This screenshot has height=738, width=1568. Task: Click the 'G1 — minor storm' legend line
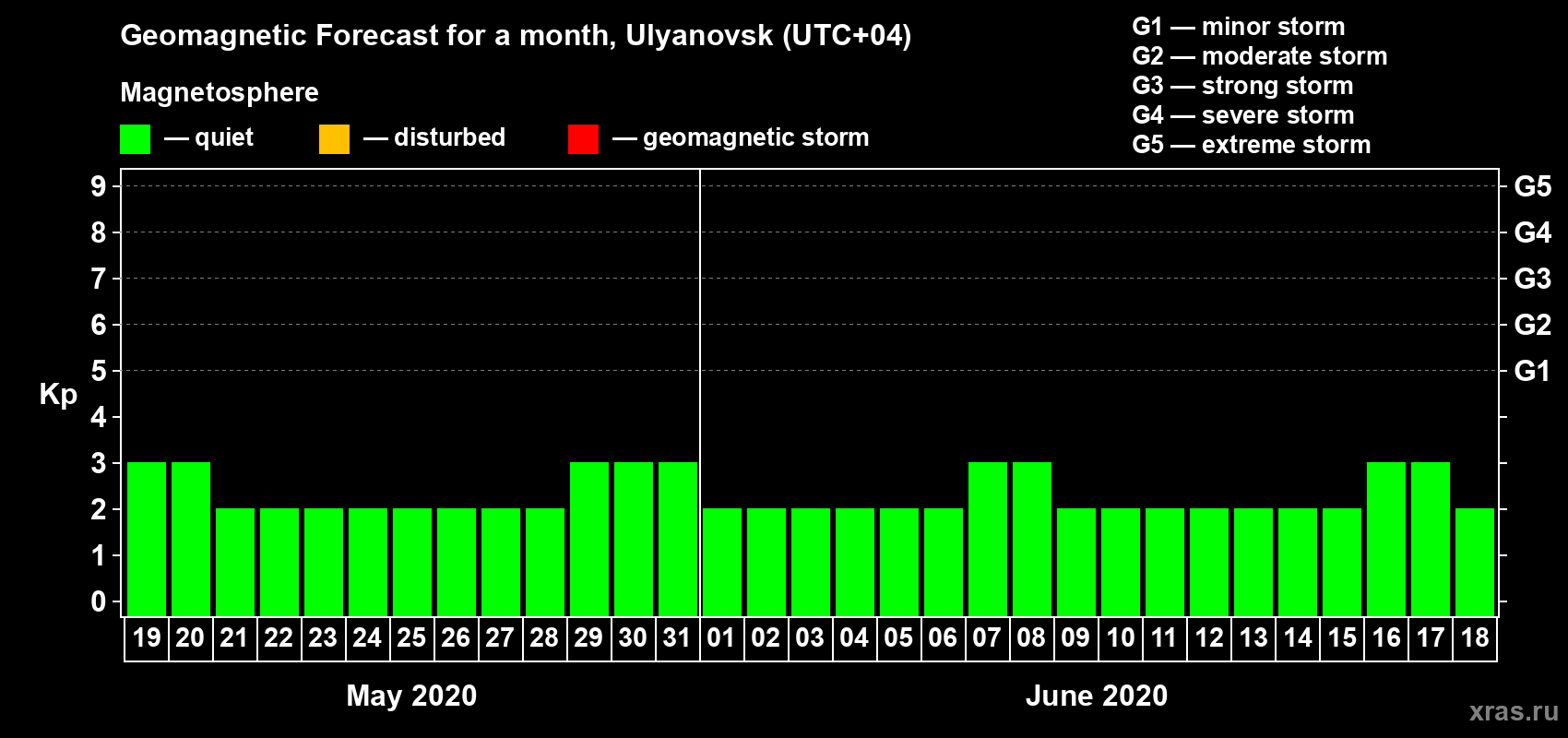1239,27
